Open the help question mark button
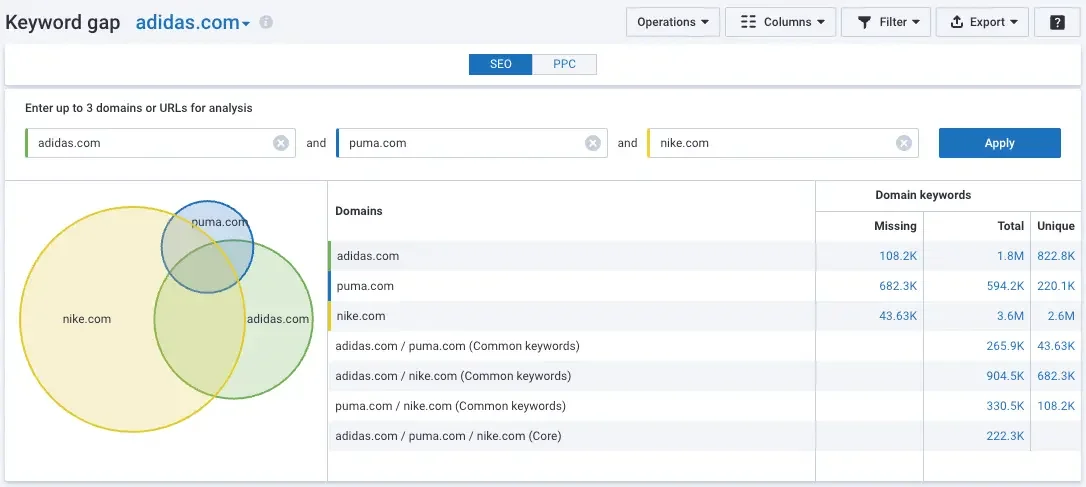Screen dimensions: 1086x487 1057,22
